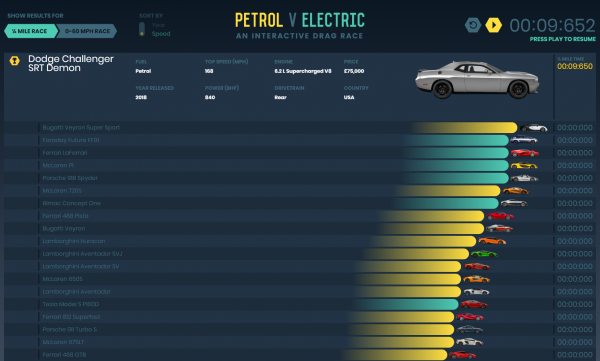Click the Ferrari 488 Pista yellow progress bar
This screenshot has height=361, width=600.
(x=432, y=216)
